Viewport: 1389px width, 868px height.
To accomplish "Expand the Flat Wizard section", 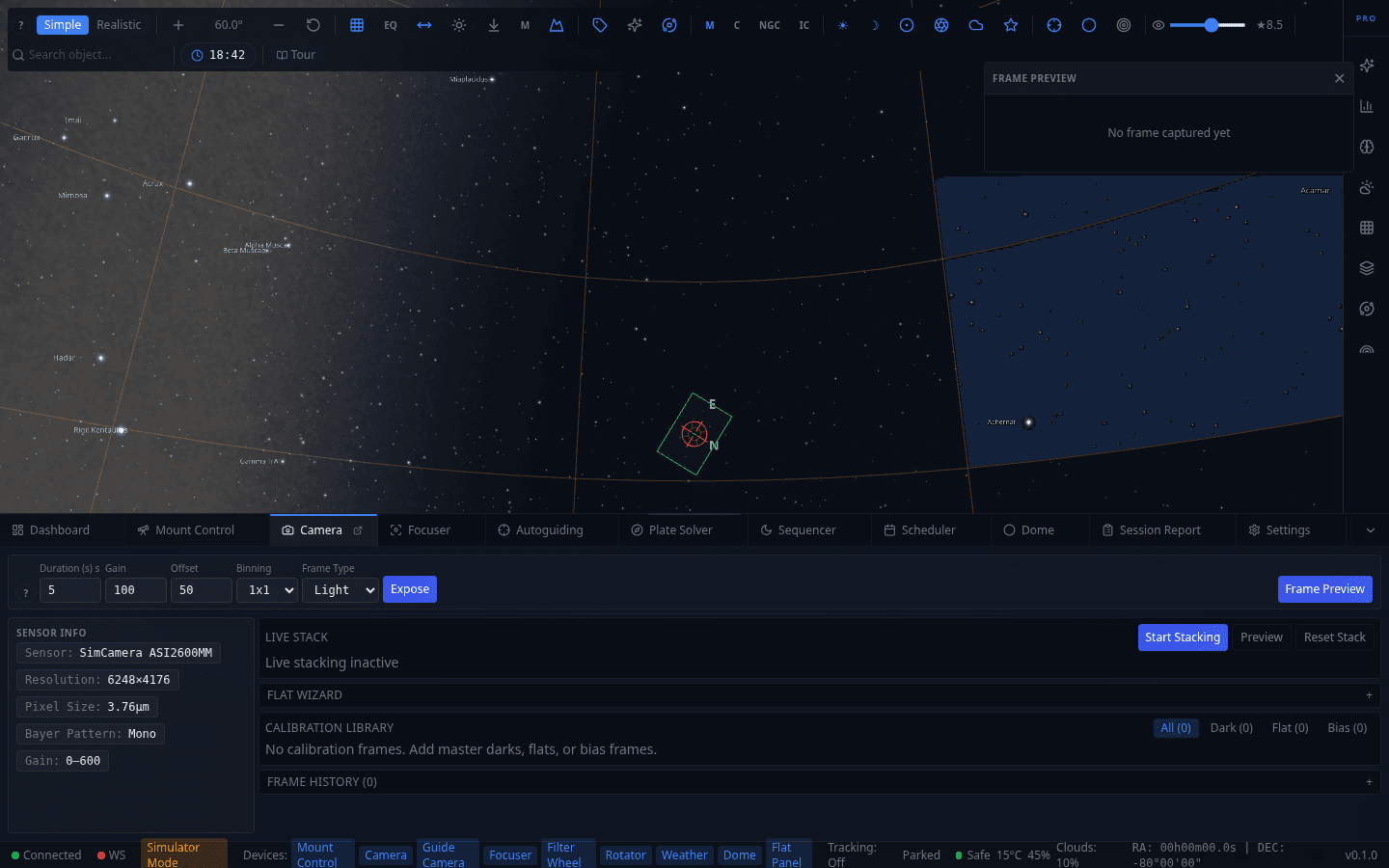I will coord(818,695).
